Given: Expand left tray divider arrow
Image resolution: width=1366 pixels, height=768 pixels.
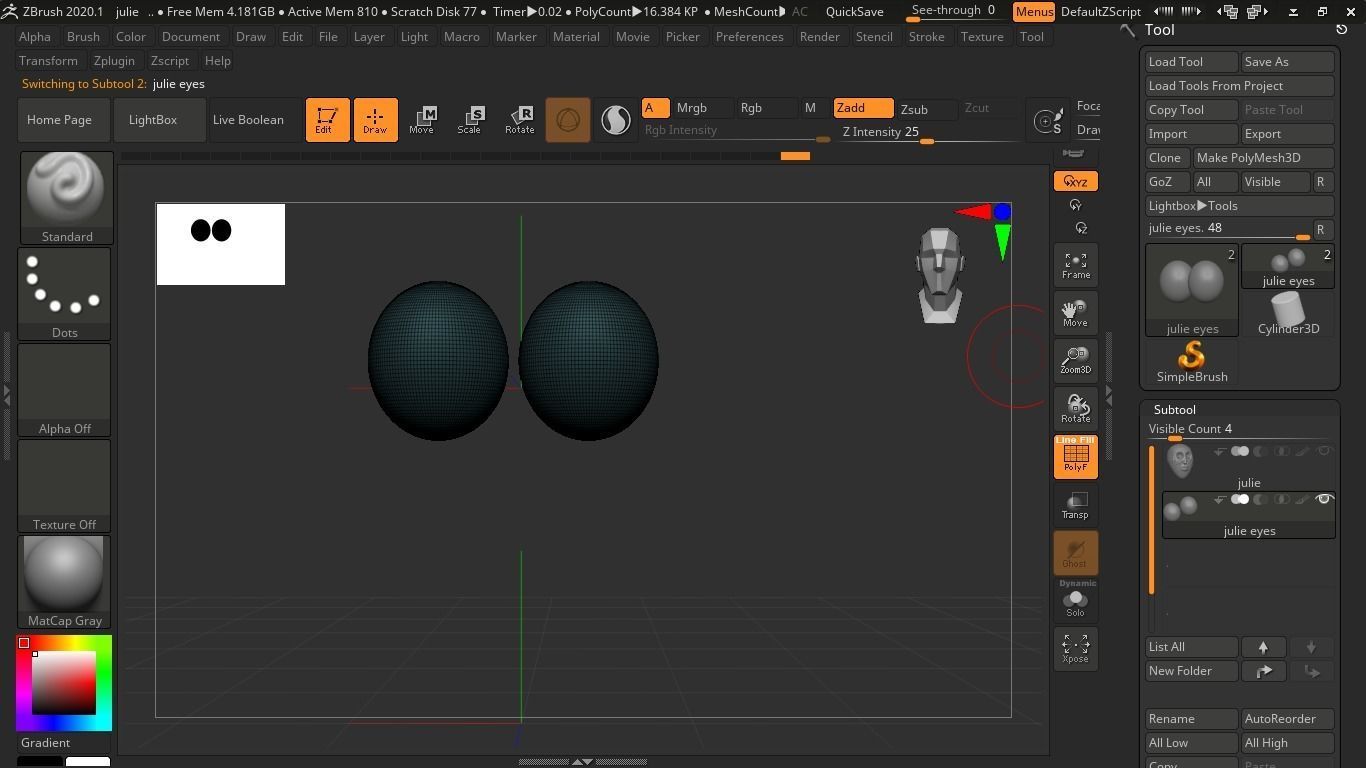Looking at the screenshot, I should point(6,395).
